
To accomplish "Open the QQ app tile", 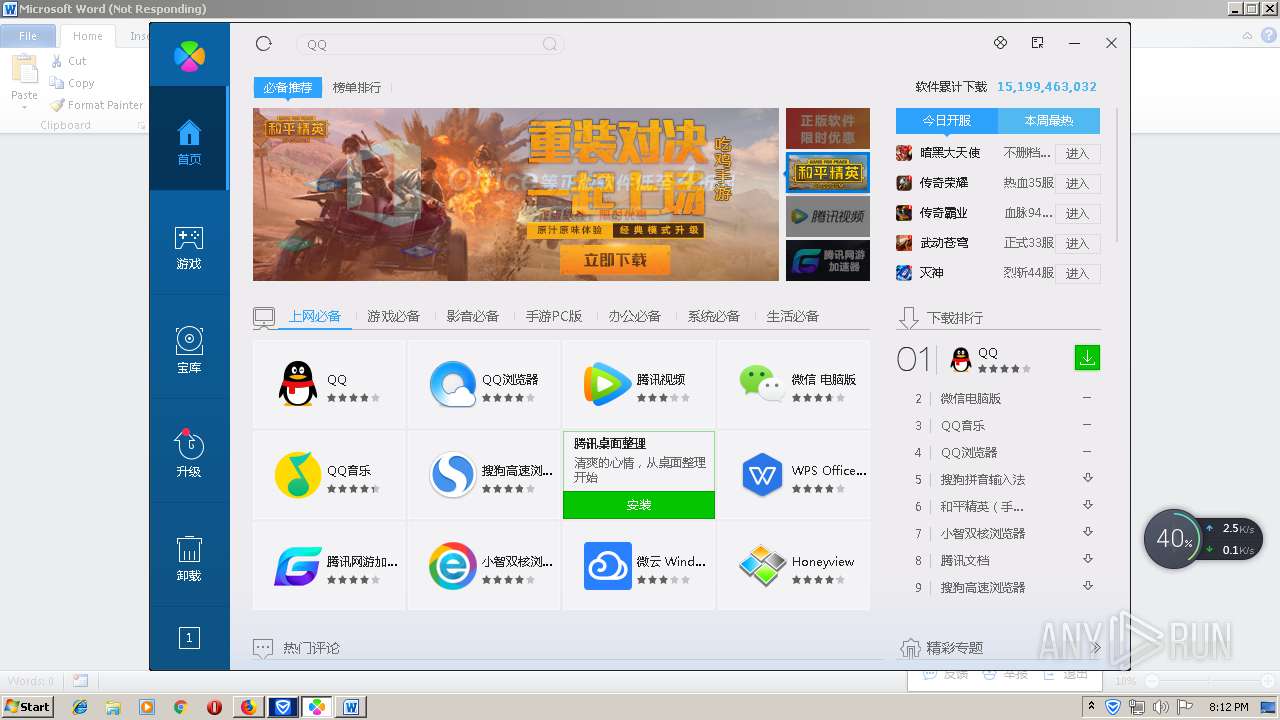I will [x=330, y=385].
